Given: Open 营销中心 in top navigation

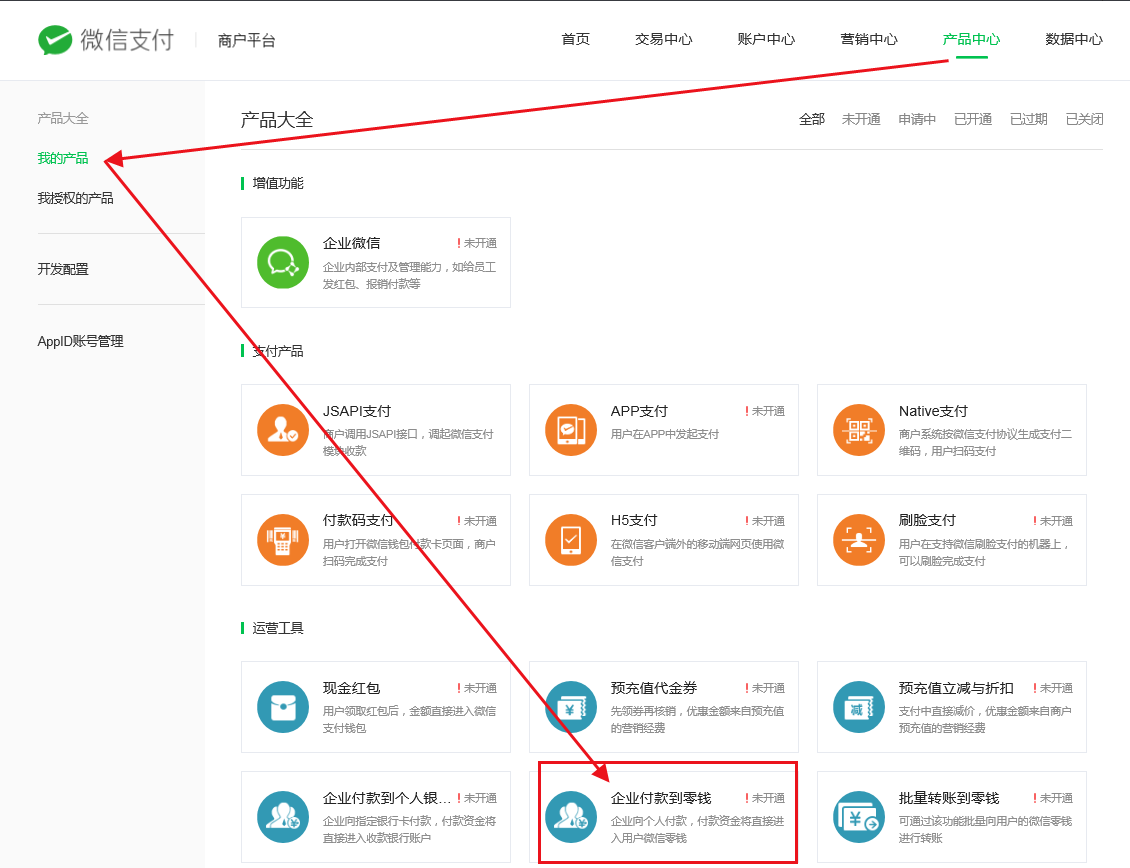Looking at the screenshot, I should (x=869, y=39).
